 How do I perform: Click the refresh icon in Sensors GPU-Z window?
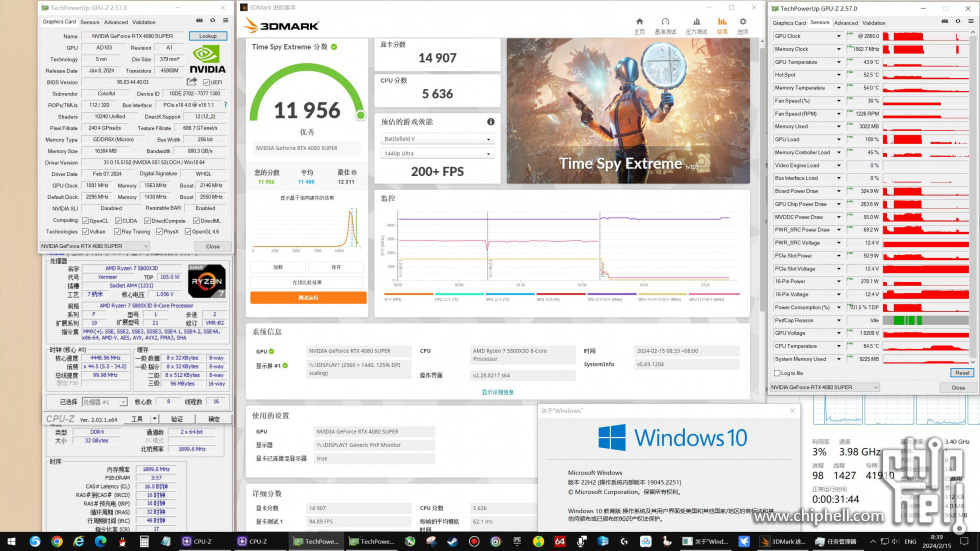point(957,22)
